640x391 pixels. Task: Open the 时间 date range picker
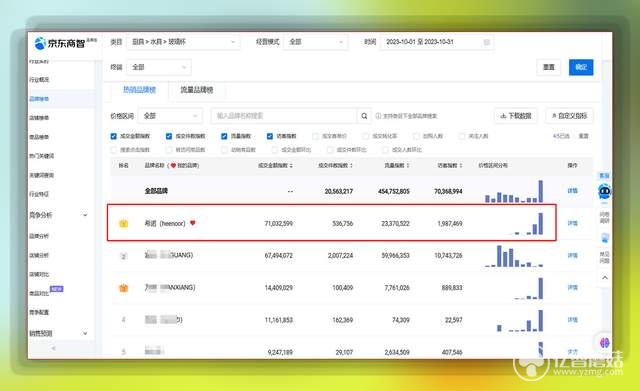[x=437, y=42]
